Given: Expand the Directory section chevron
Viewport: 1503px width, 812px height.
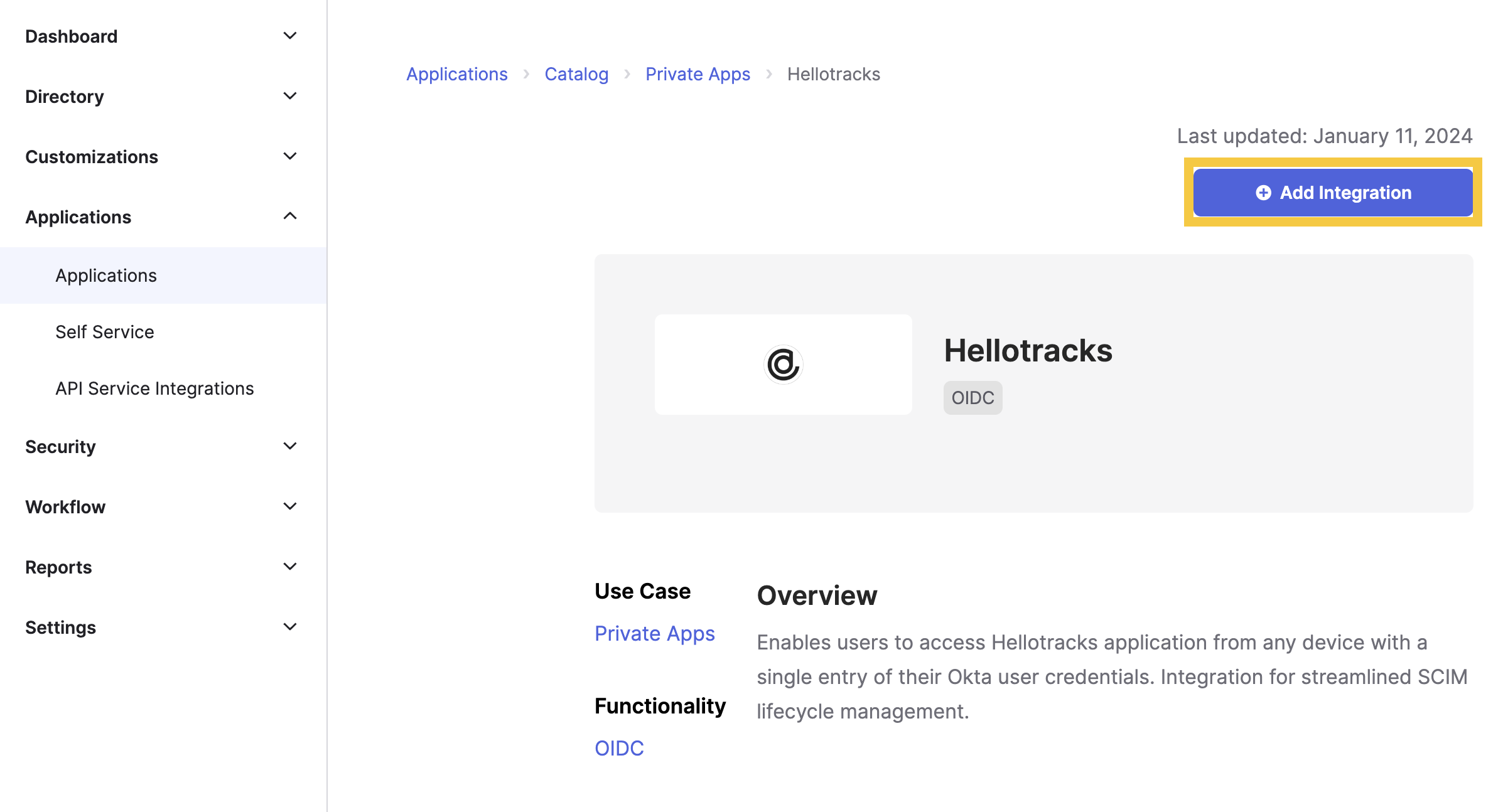Looking at the screenshot, I should (290, 96).
